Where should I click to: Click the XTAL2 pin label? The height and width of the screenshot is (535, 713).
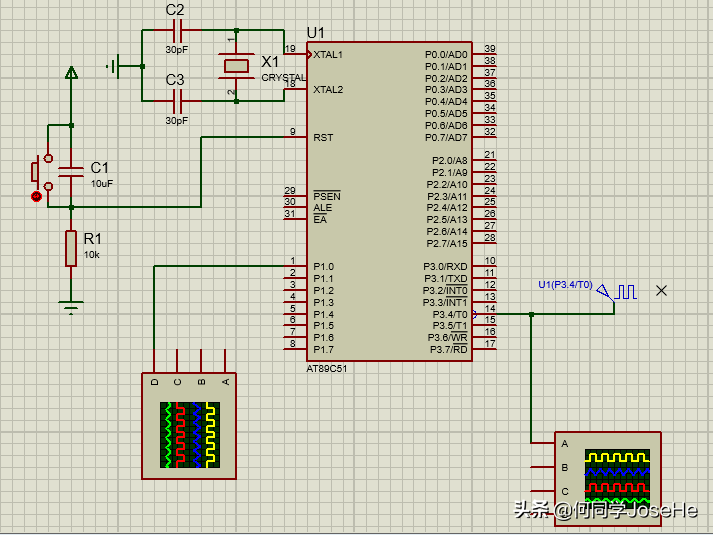click(328, 90)
